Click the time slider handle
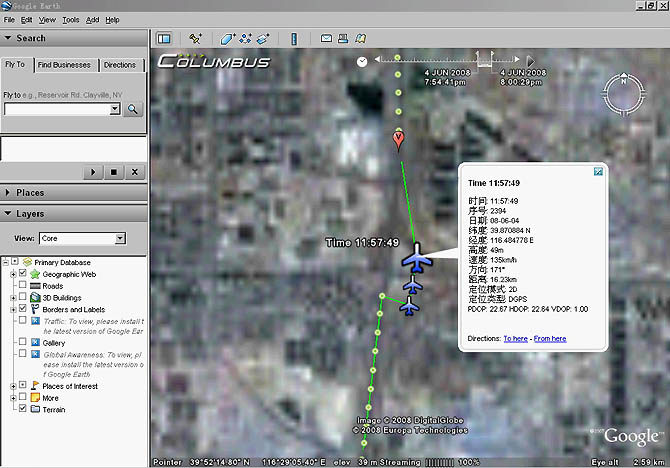 485,59
